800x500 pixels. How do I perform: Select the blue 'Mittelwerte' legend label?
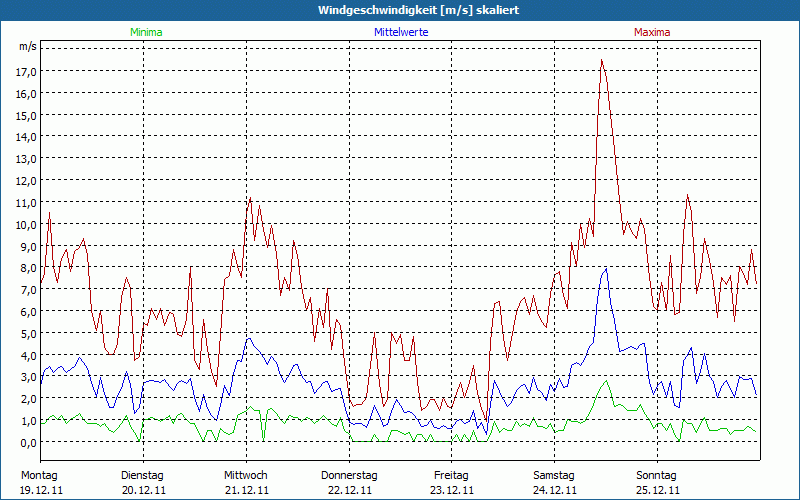point(401,32)
